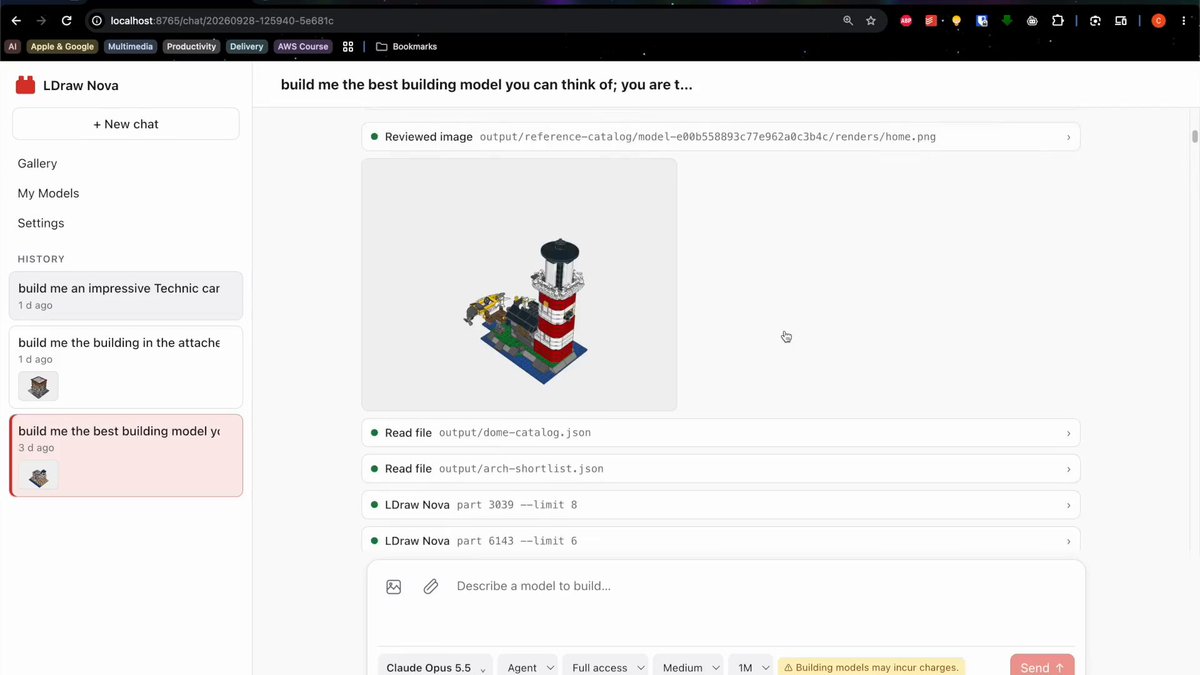Open the Bookmarks folder

[x=406, y=46]
